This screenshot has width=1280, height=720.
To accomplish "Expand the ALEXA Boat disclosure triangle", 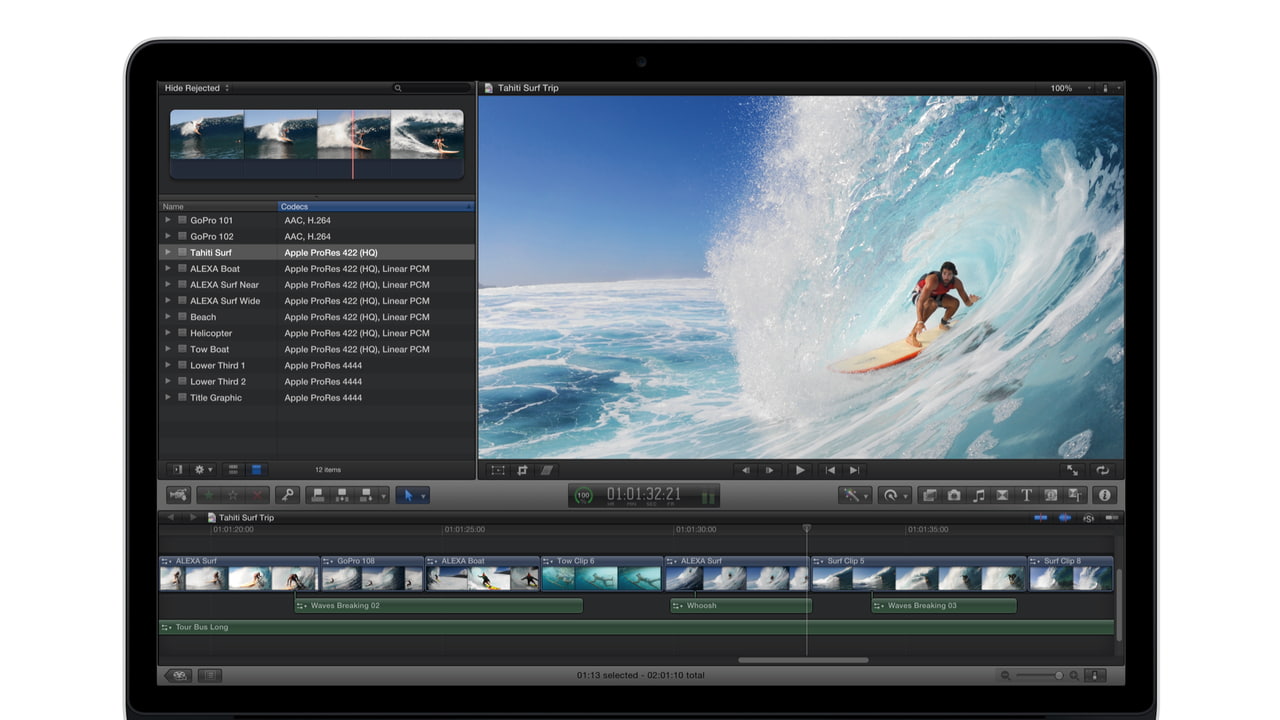I will [x=169, y=268].
